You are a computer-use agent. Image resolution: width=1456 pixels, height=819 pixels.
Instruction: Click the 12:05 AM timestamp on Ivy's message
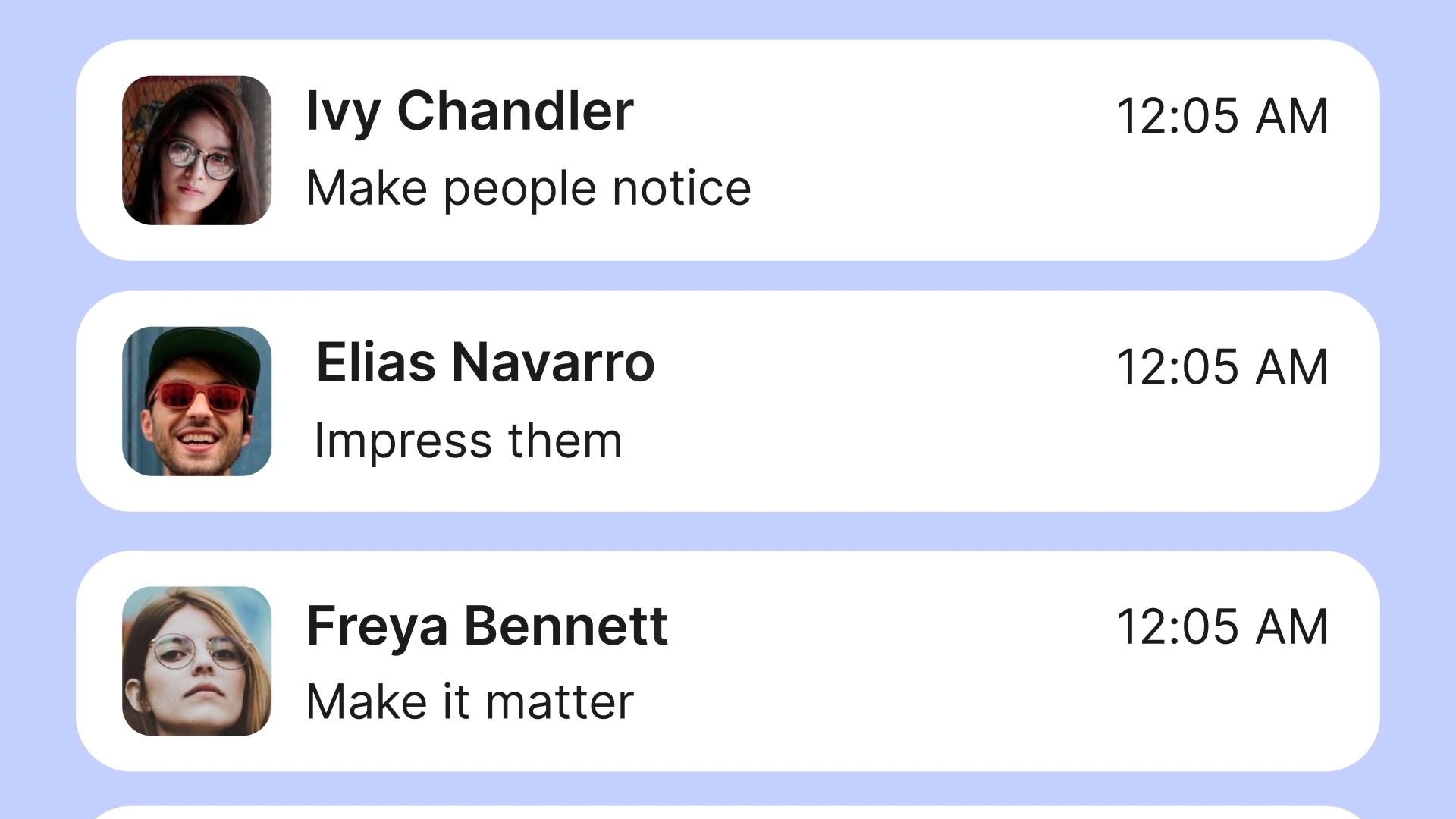1222,116
